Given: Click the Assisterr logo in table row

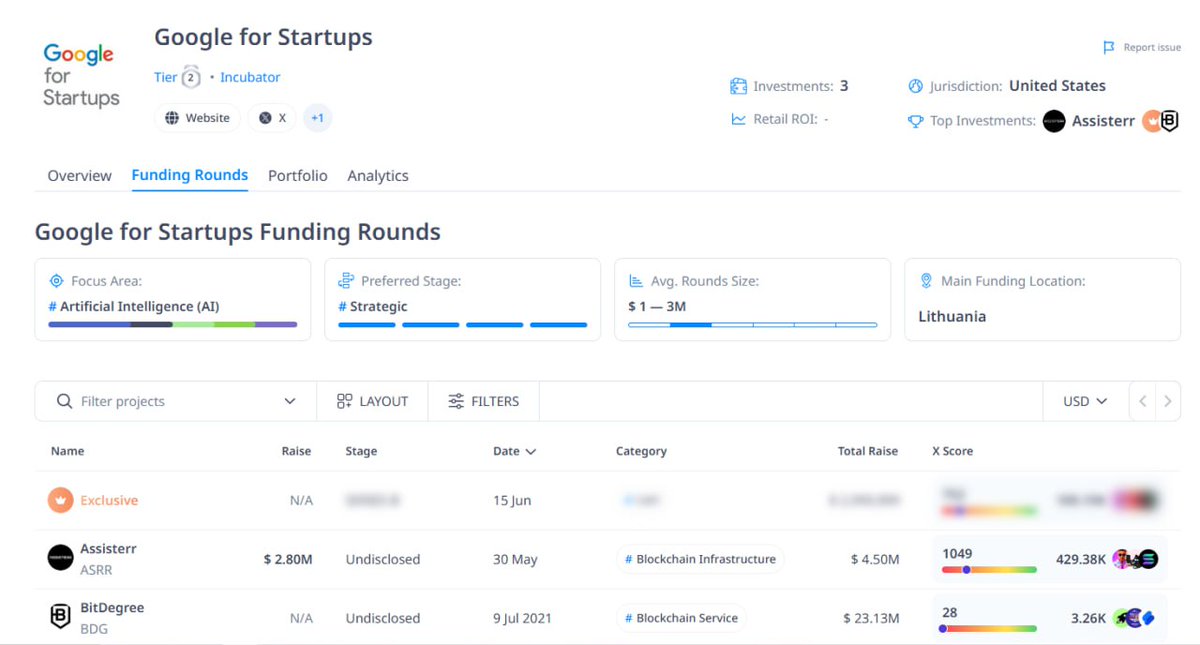Looking at the screenshot, I should (61, 558).
